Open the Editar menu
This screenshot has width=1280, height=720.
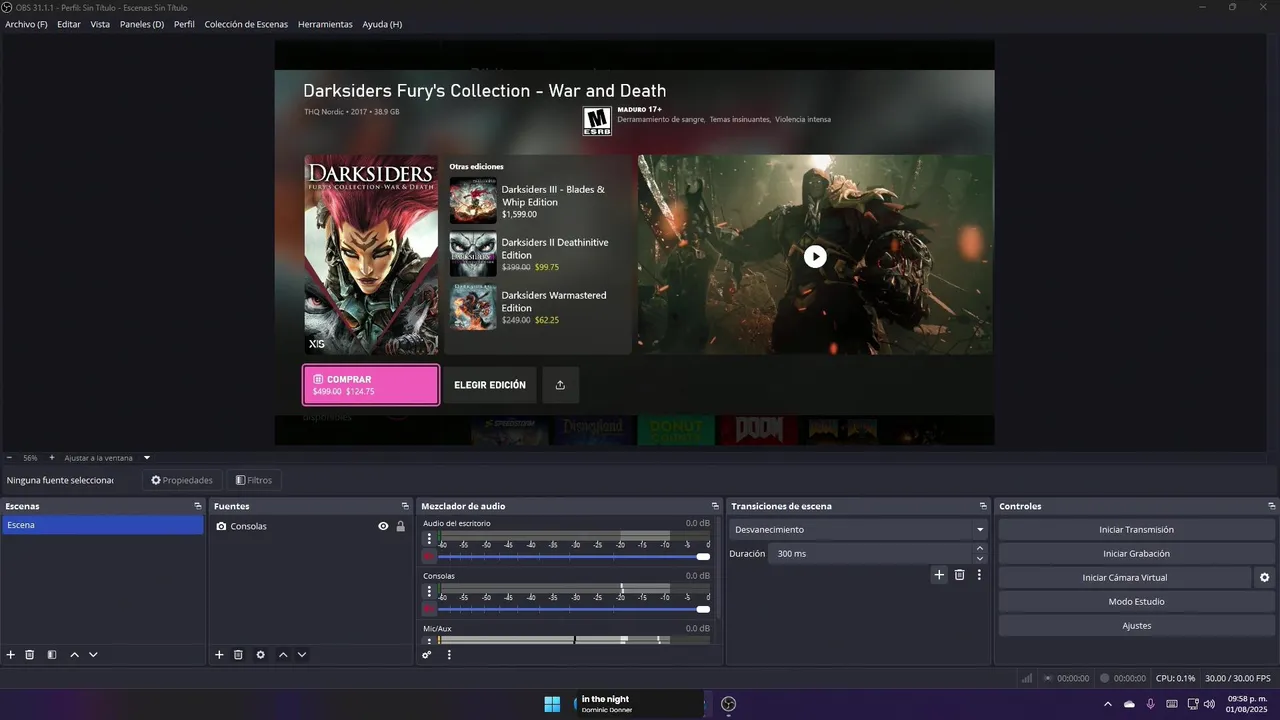click(69, 24)
